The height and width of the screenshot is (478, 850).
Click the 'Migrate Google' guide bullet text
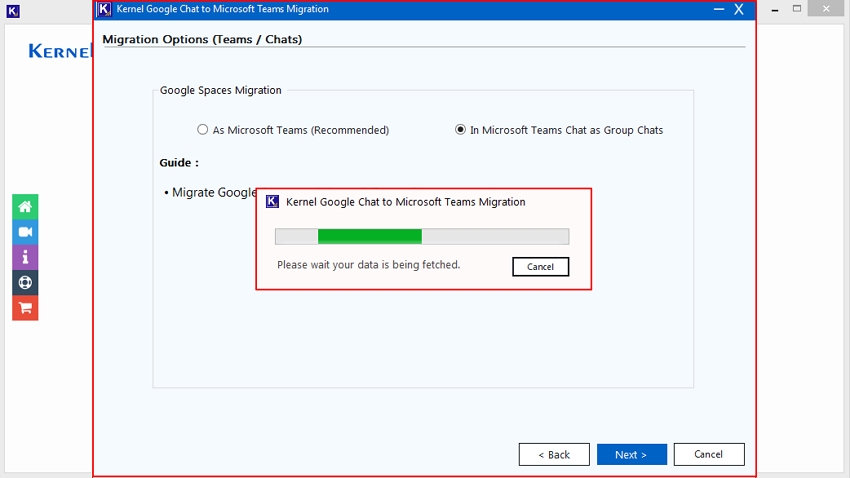tap(214, 192)
